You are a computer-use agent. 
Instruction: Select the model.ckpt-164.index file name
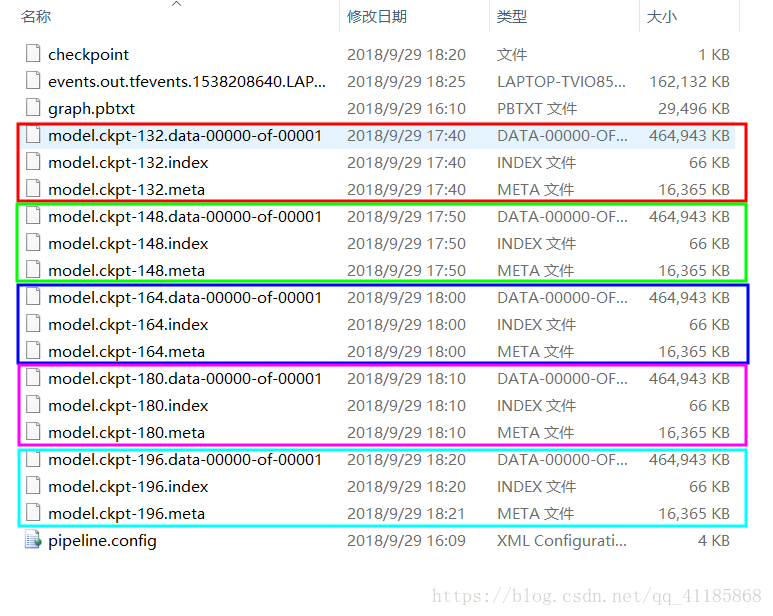click(x=128, y=325)
